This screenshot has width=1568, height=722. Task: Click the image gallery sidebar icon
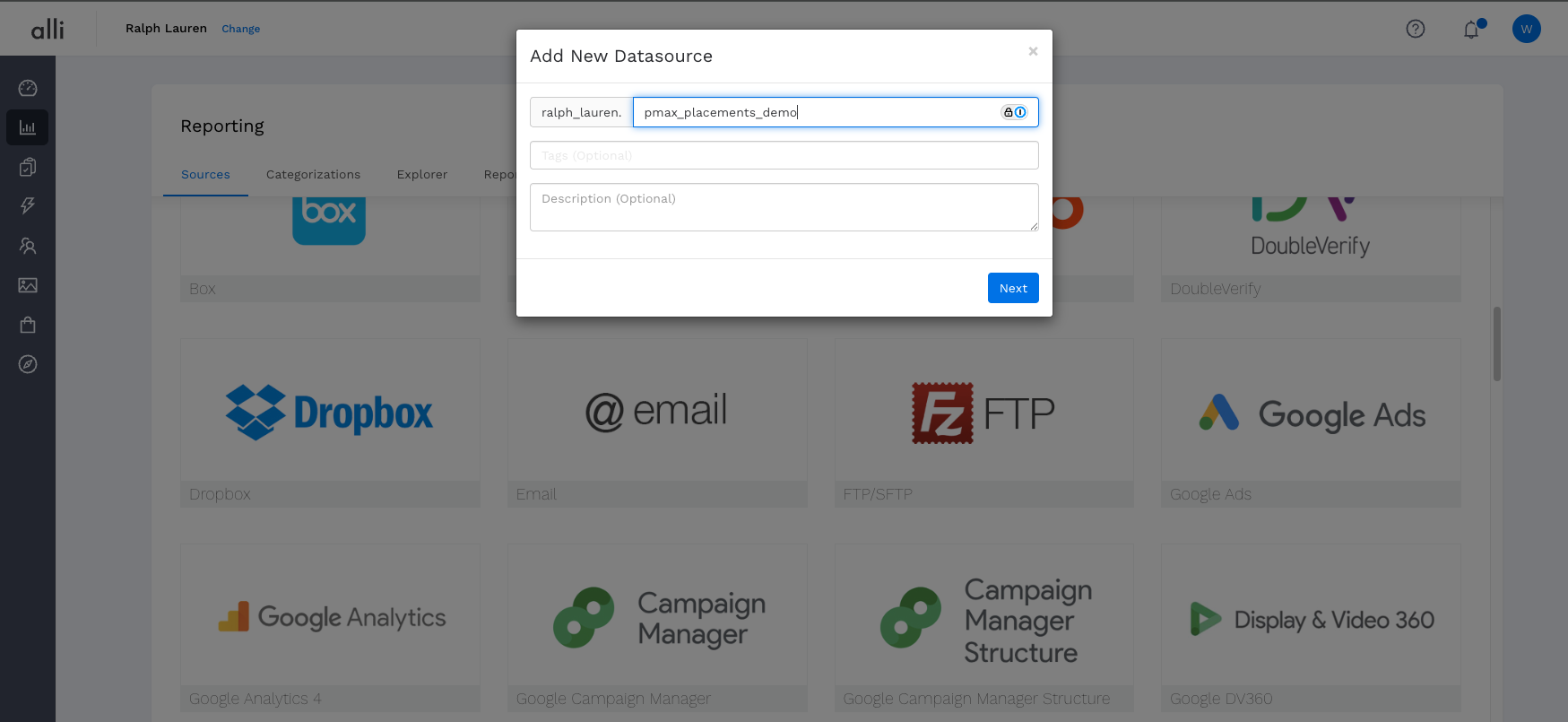28,285
